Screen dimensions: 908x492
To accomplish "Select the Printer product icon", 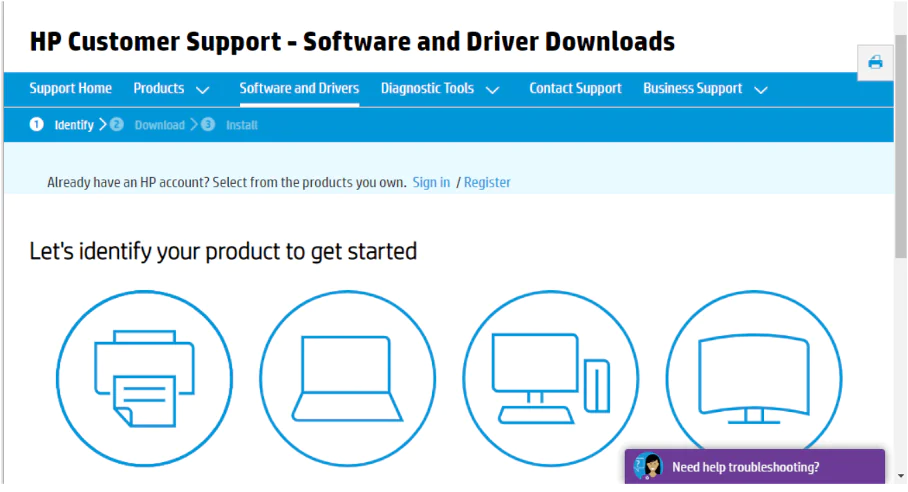I will coord(145,379).
